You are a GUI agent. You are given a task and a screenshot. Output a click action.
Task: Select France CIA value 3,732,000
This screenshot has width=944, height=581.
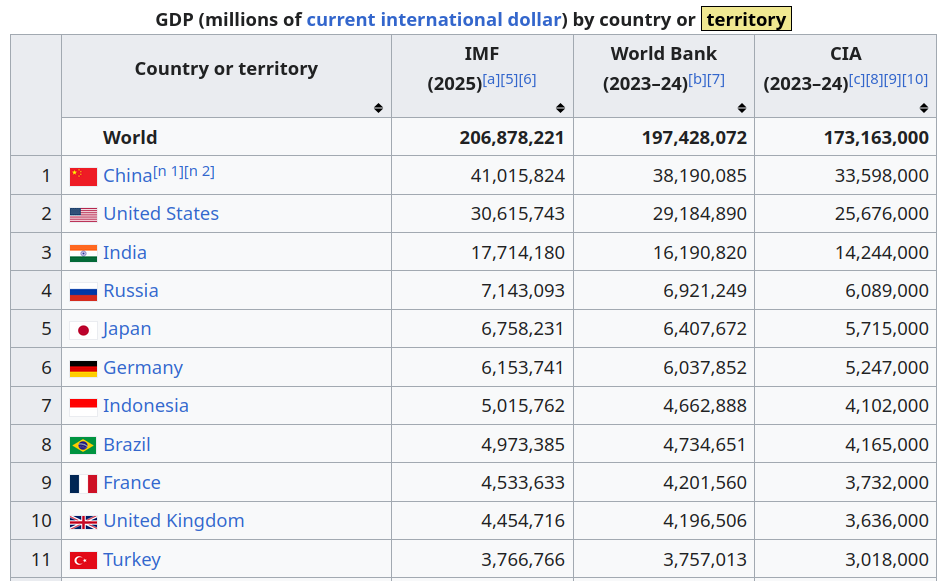(x=887, y=482)
